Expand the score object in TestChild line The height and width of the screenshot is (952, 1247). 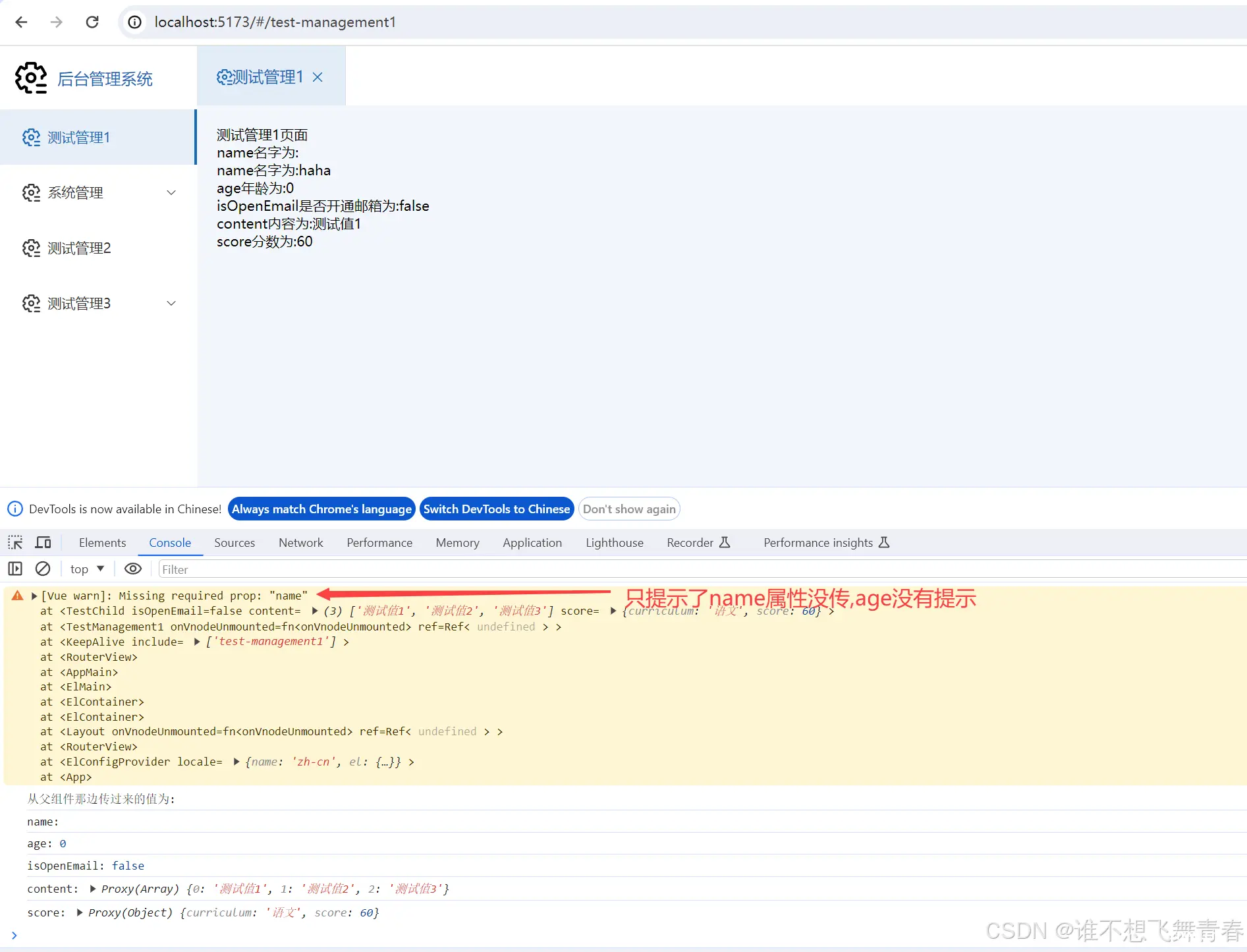[613, 611]
